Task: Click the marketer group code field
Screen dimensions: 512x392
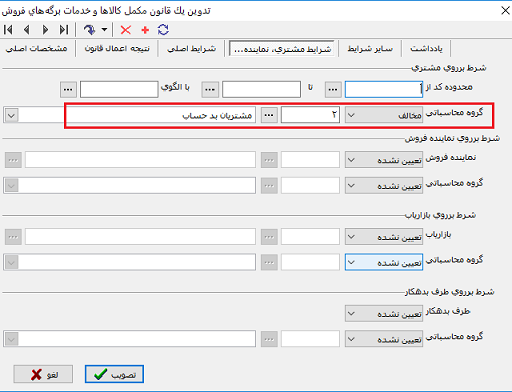Action: click(x=310, y=262)
